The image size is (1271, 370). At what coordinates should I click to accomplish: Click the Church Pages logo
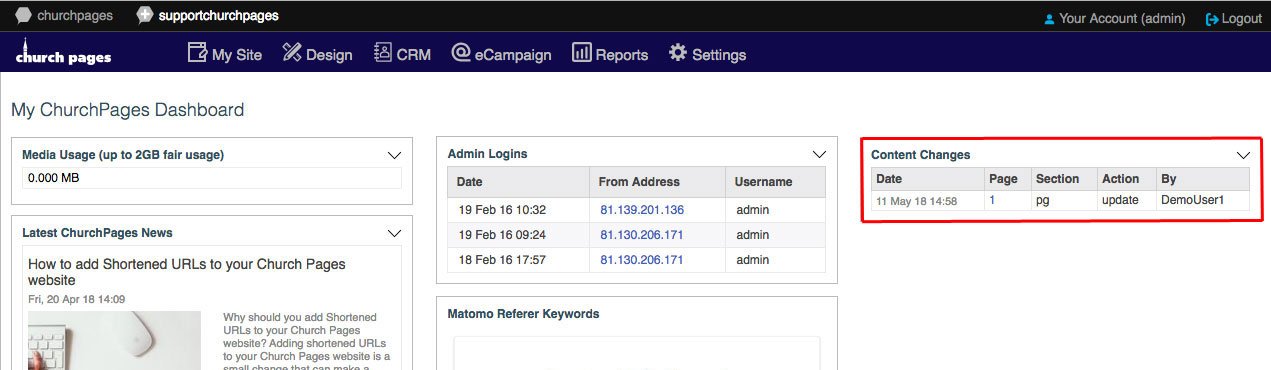(x=63, y=53)
